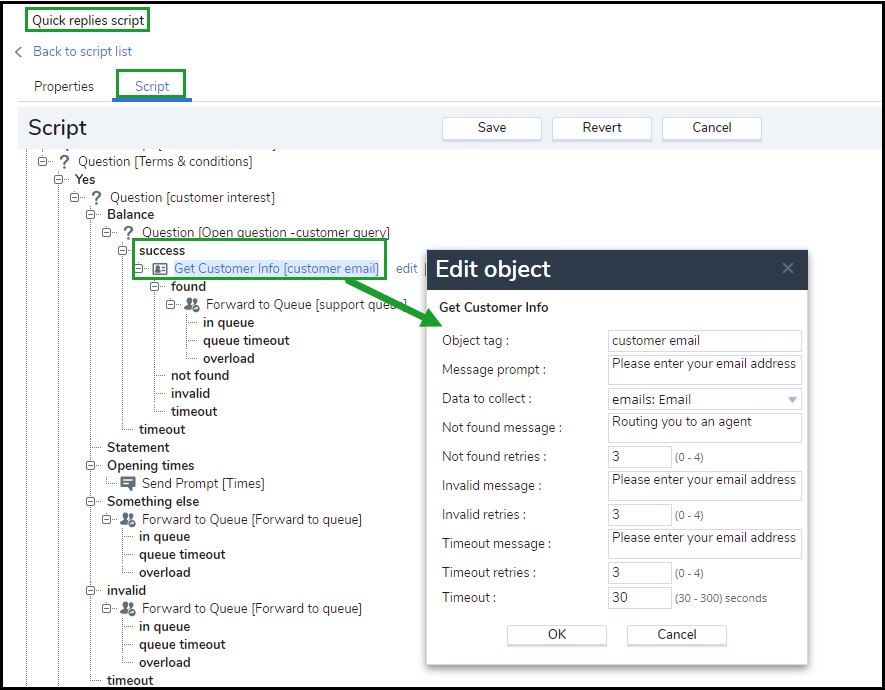Switch to the Properties tab
The width and height of the screenshot is (885, 690).
tap(64, 86)
